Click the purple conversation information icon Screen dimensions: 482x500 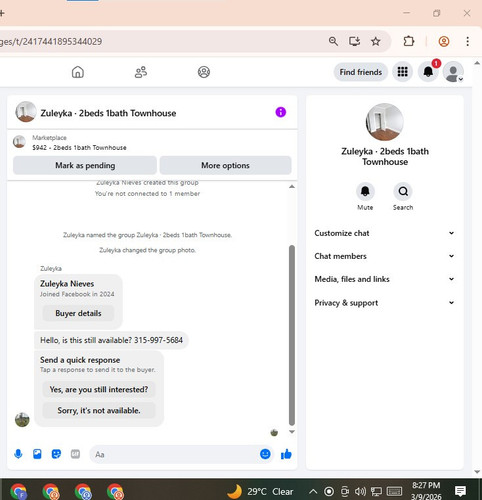[x=281, y=112]
